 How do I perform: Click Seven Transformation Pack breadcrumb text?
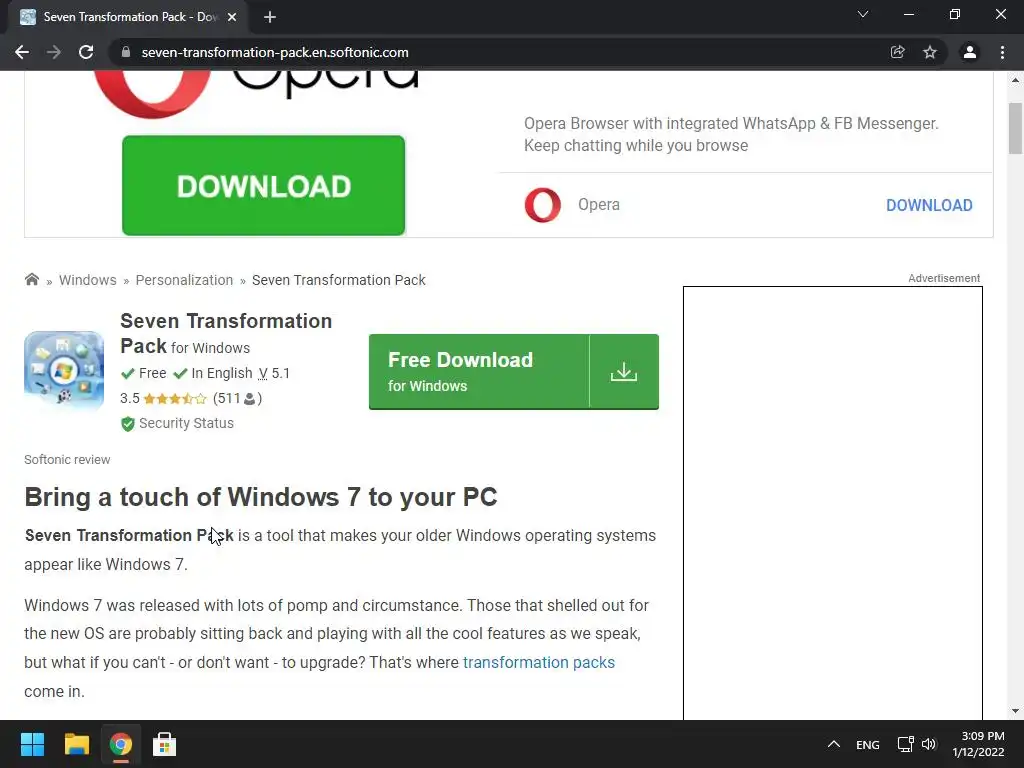point(339,280)
